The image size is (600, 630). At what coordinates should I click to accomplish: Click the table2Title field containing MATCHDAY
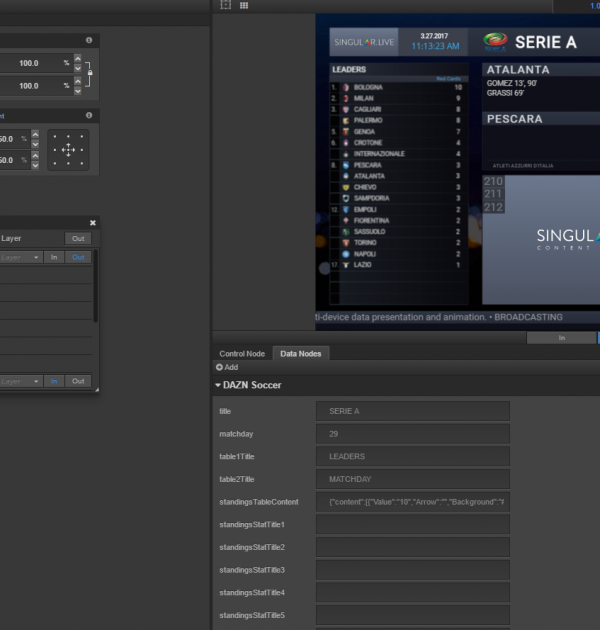[413, 479]
